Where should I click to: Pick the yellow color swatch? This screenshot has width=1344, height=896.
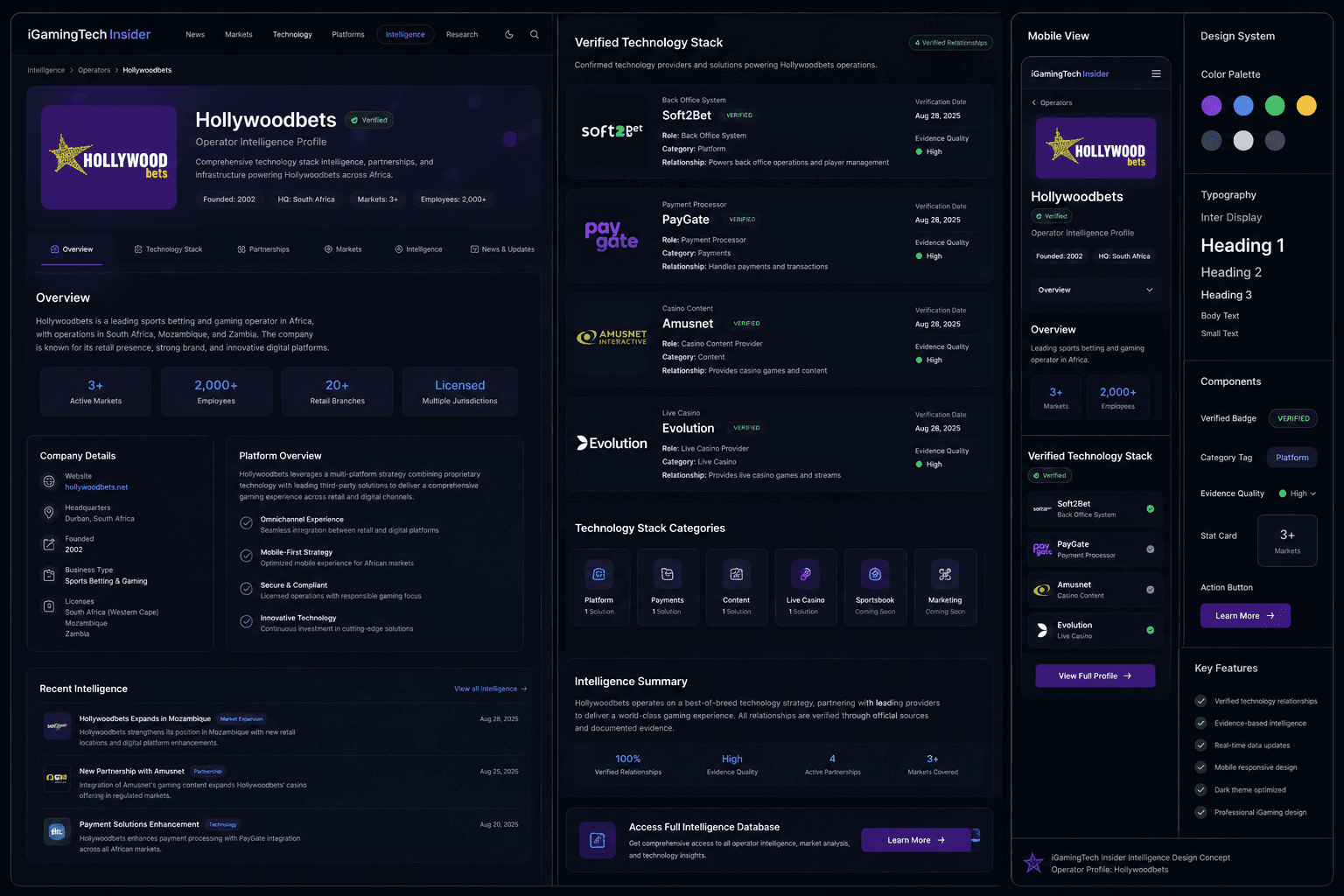(x=1306, y=106)
